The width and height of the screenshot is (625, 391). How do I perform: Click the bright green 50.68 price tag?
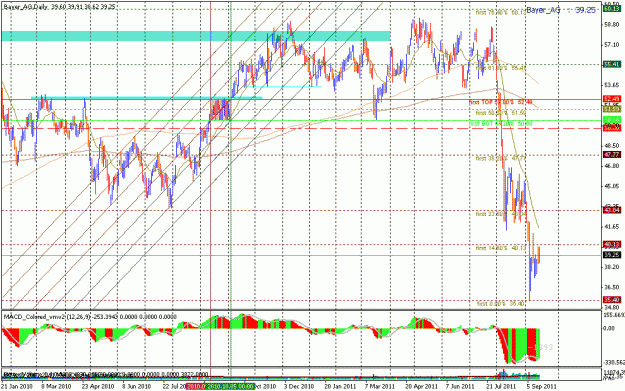click(612, 120)
